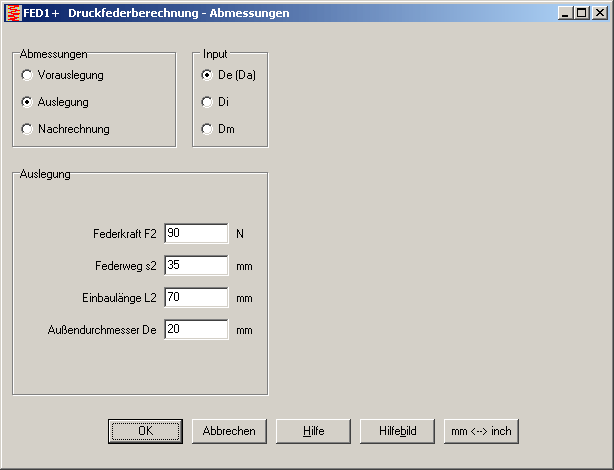The width and height of the screenshot is (614, 470).
Task: Select De (Da) as input diameter
Action: 207,75
